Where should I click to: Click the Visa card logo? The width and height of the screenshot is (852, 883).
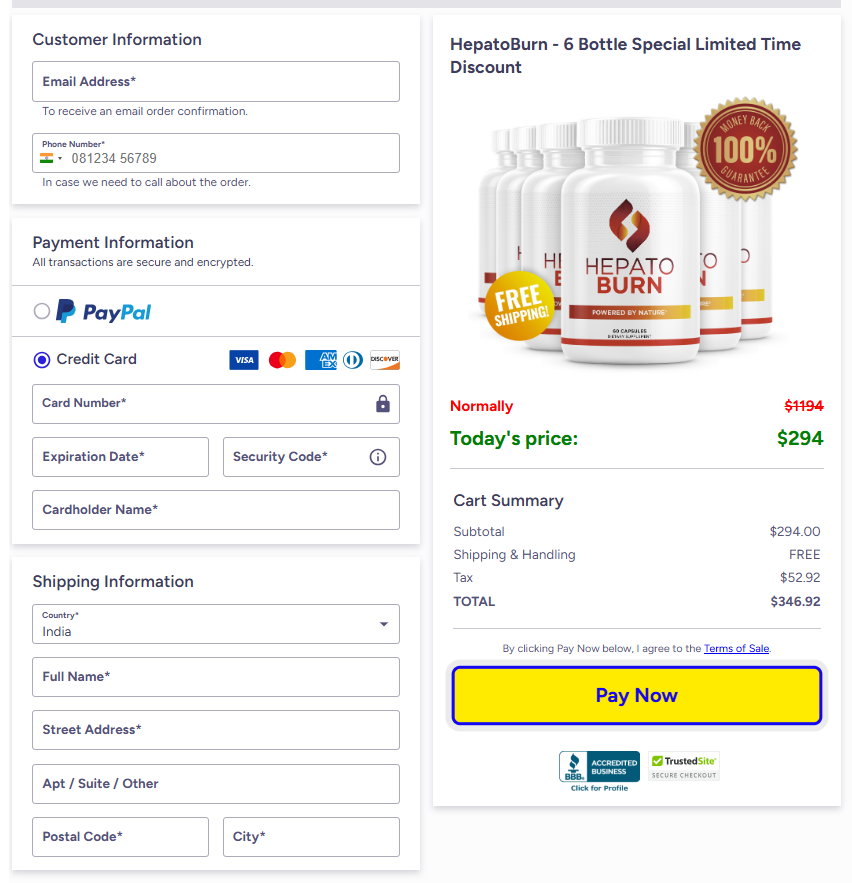click(243, 359)
